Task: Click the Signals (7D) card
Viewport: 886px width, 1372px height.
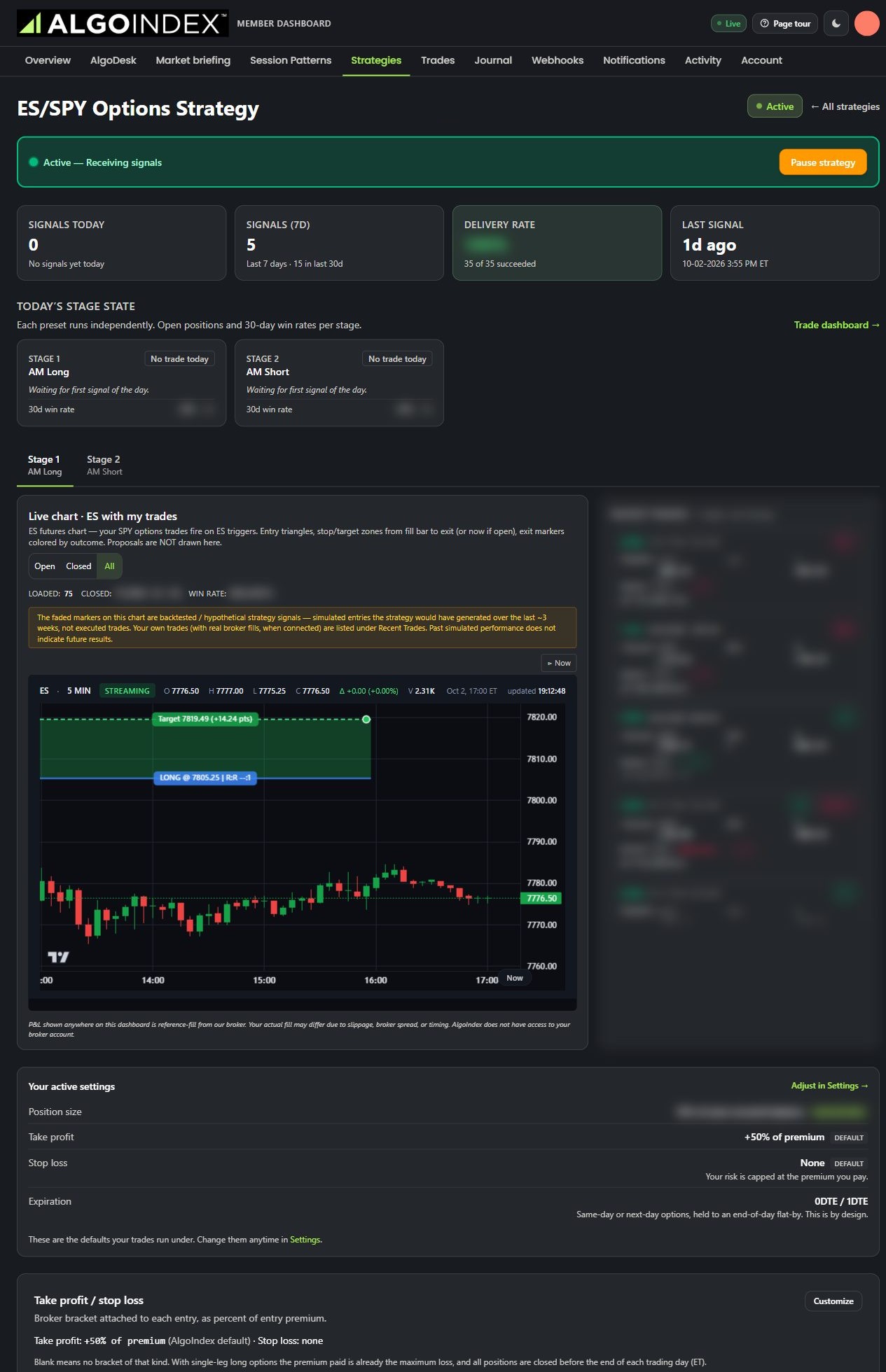Action: click(339, 243)
